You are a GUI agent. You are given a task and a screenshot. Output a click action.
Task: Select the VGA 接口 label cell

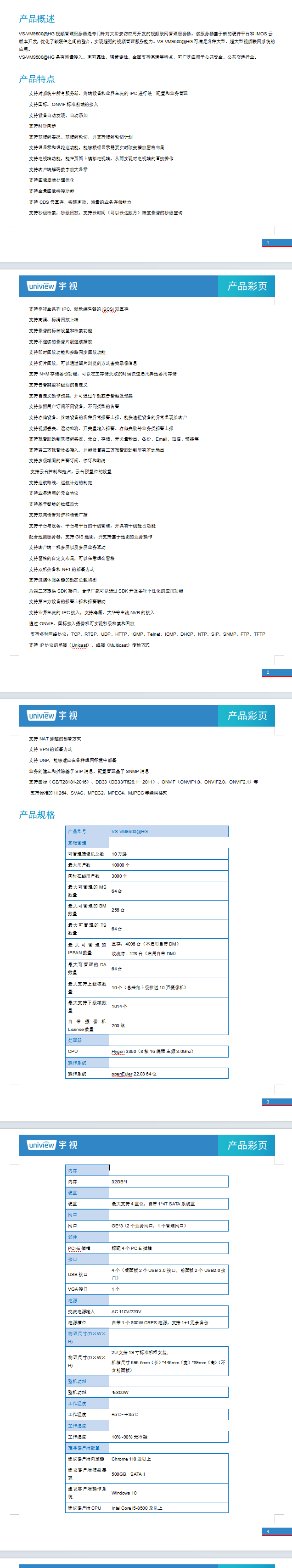88,1289
